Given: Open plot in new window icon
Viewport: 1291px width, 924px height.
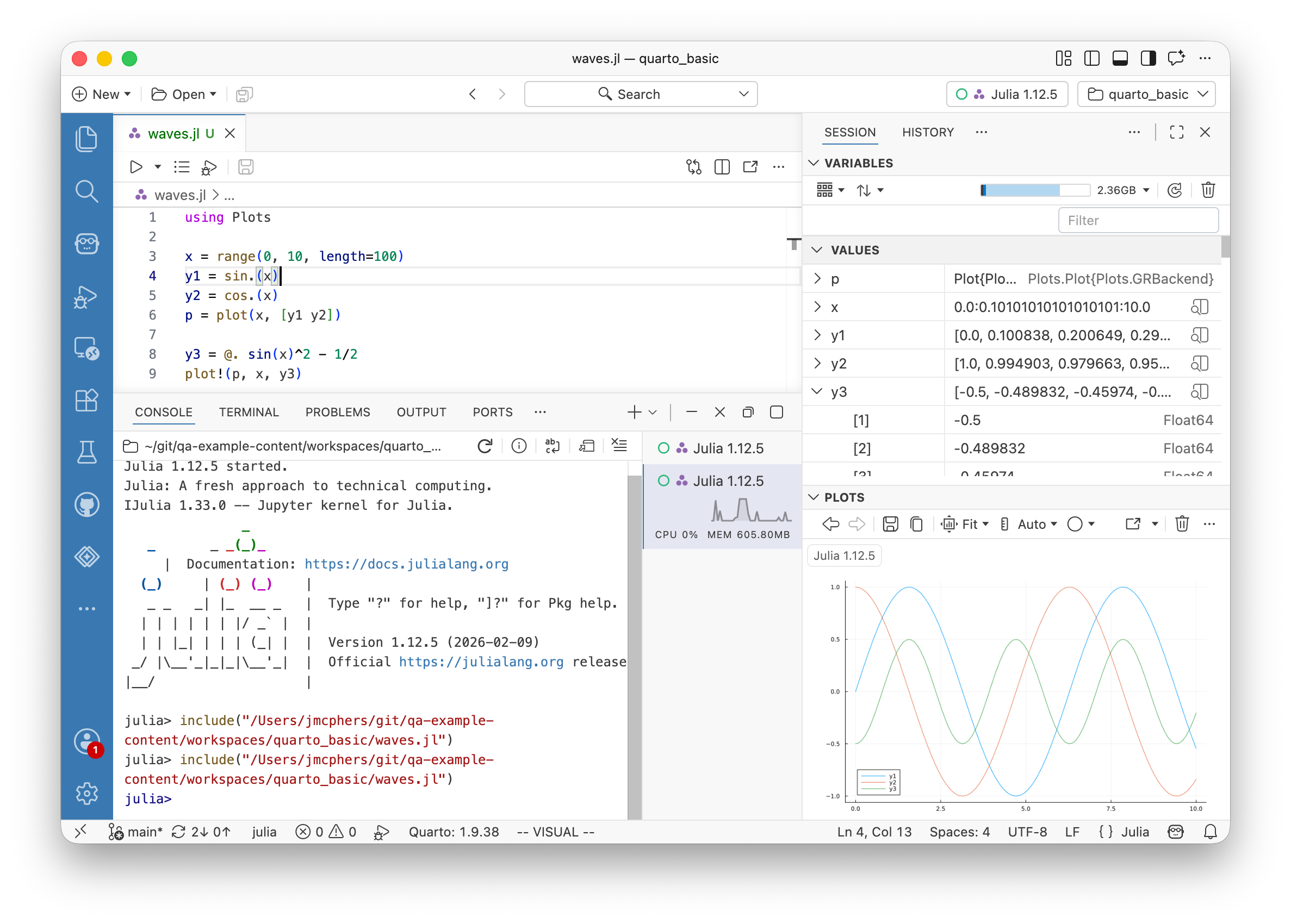Looking at the screenshot, I should (1133, 525).
